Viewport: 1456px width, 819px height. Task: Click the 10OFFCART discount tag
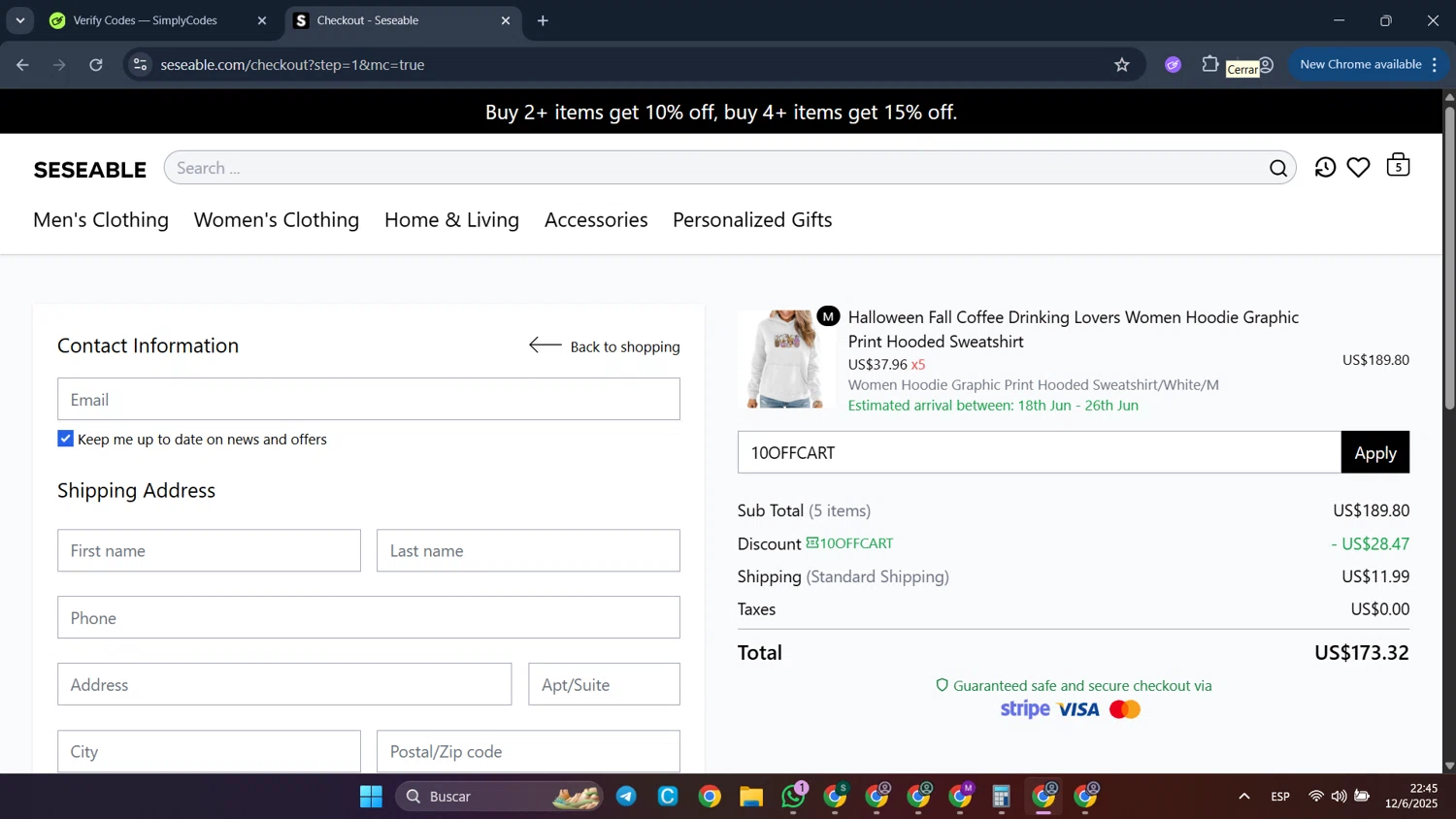[x=849, y=543]
